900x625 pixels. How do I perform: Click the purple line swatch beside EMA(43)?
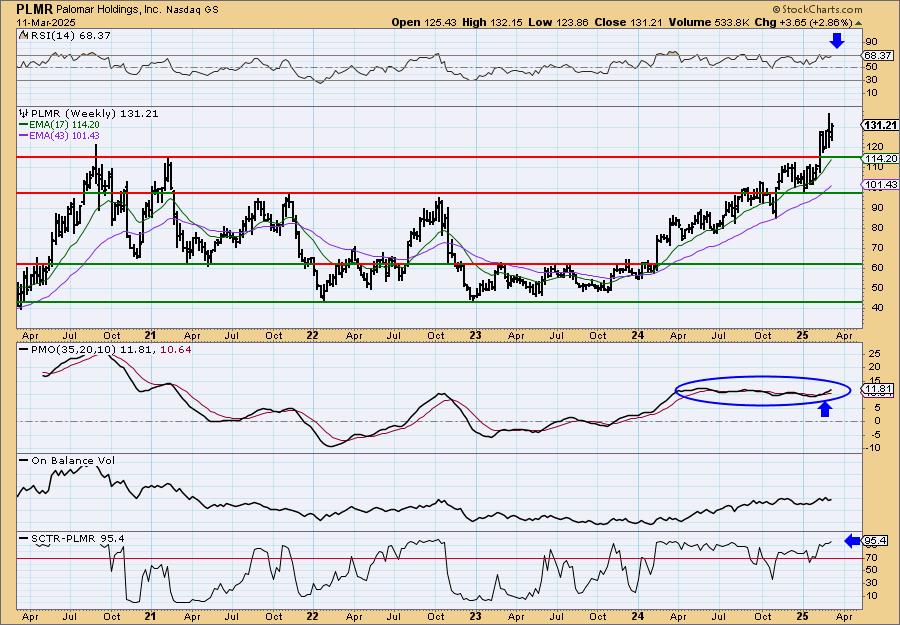[x=24, y=135]
